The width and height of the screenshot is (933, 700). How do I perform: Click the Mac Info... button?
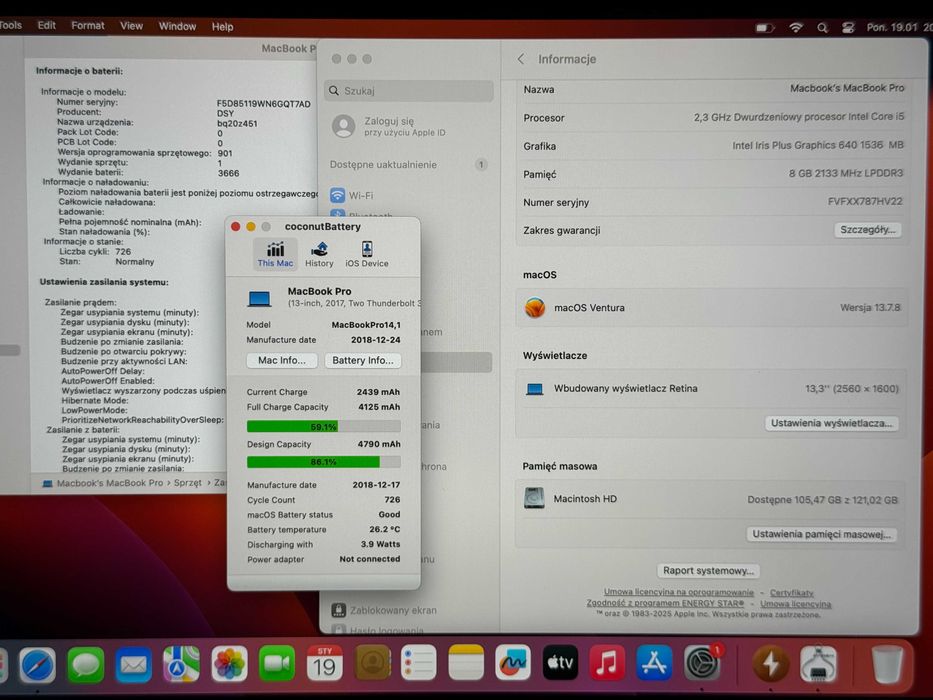pyautogui.click(x=282, y=360)
